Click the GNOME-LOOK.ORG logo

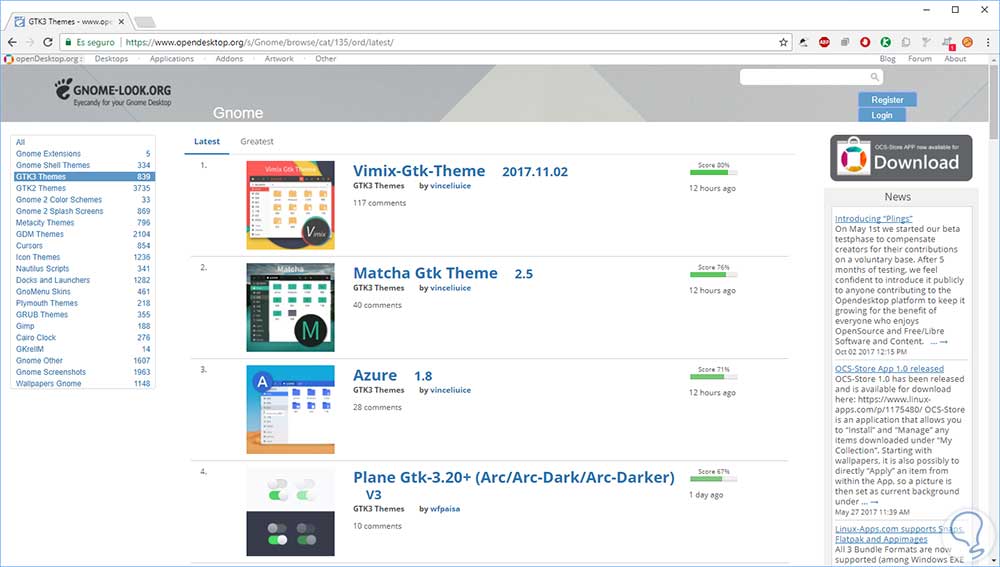pyautogui.click(x=113, y=92)
